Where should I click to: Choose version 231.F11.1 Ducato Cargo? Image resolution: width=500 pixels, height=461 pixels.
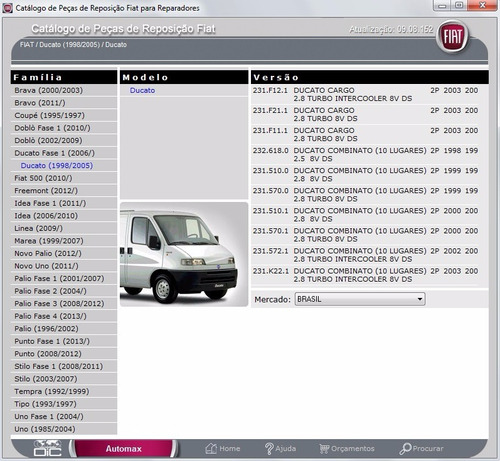(365, 134)
